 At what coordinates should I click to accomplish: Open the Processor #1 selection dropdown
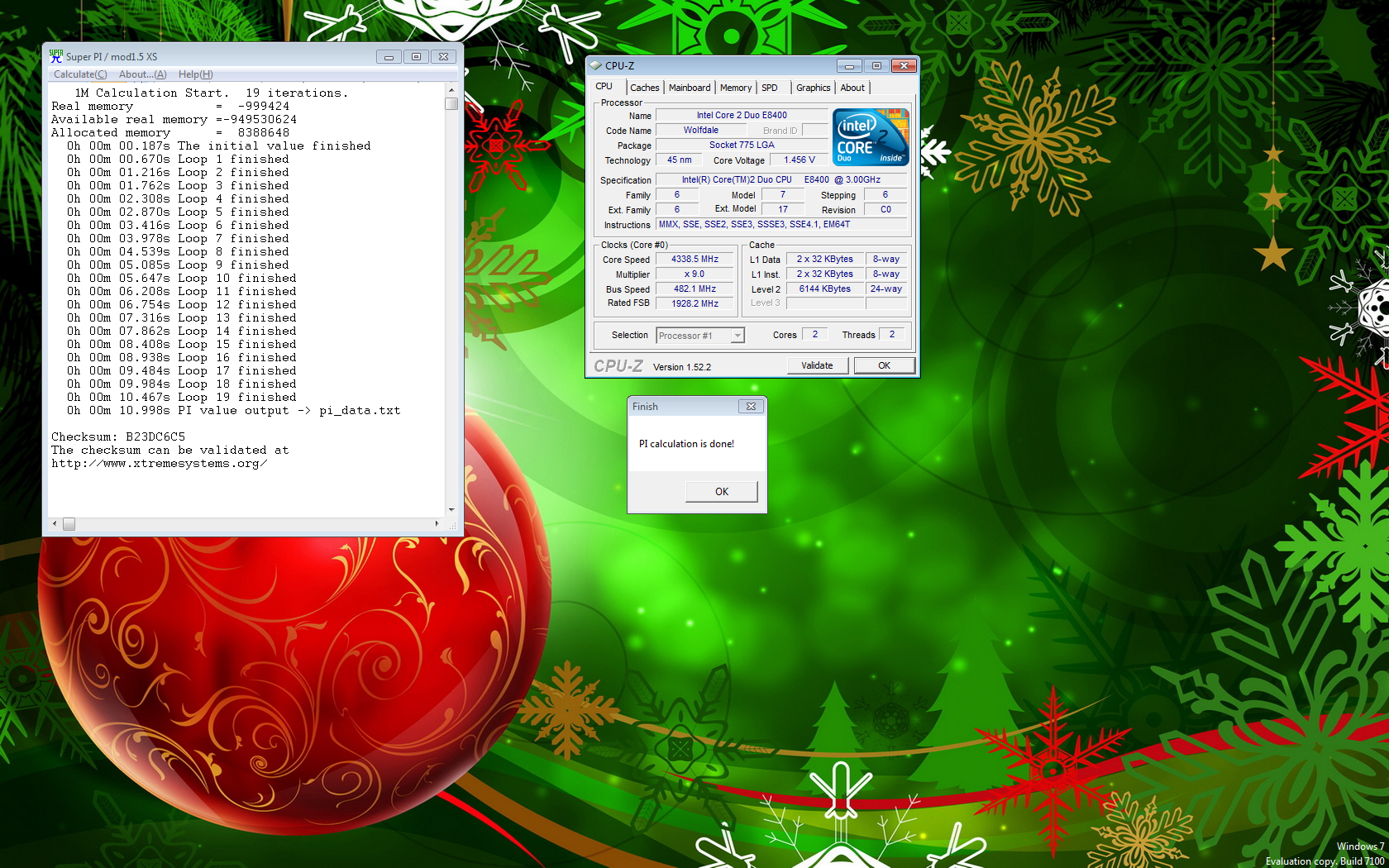(700, 335)
